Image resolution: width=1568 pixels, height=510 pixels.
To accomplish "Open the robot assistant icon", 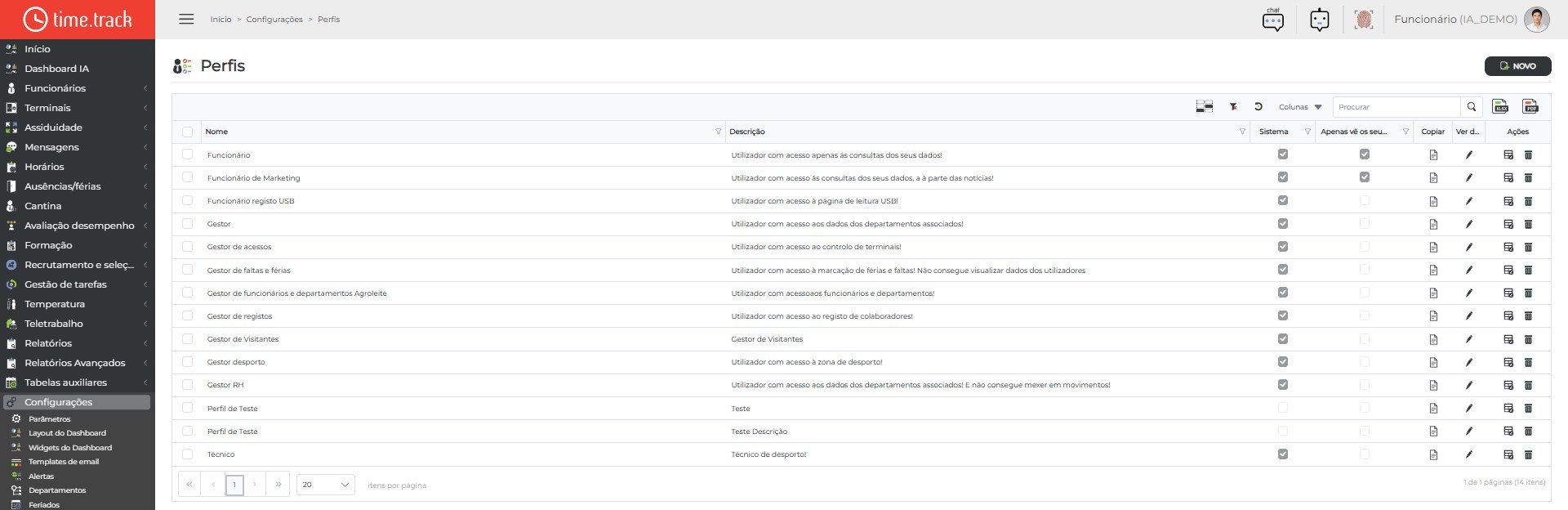I will coord(1320,20).
